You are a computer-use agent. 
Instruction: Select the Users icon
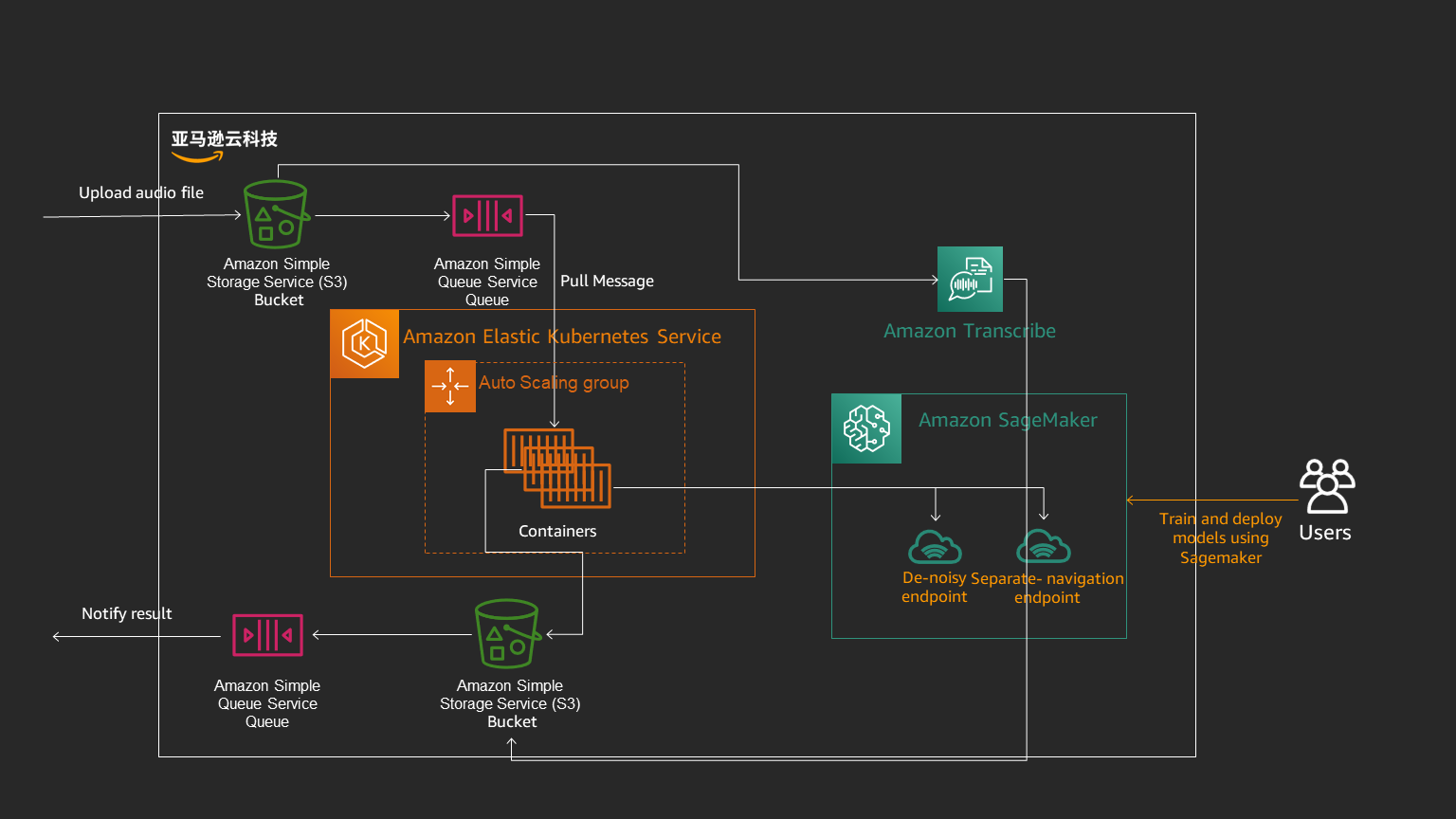[1327, 487]
